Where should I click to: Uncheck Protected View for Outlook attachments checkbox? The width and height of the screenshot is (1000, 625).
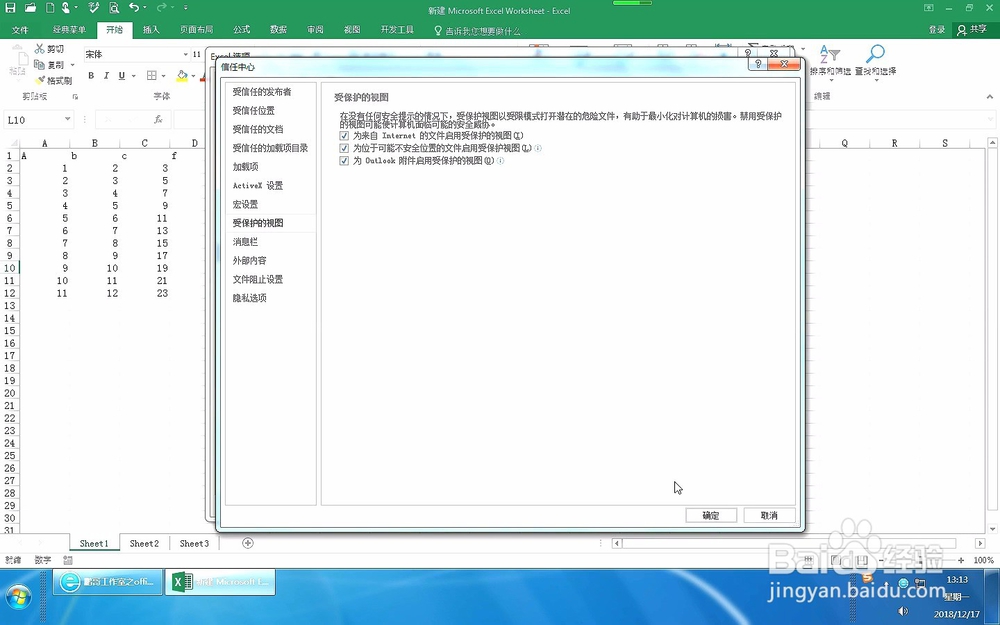344,161
